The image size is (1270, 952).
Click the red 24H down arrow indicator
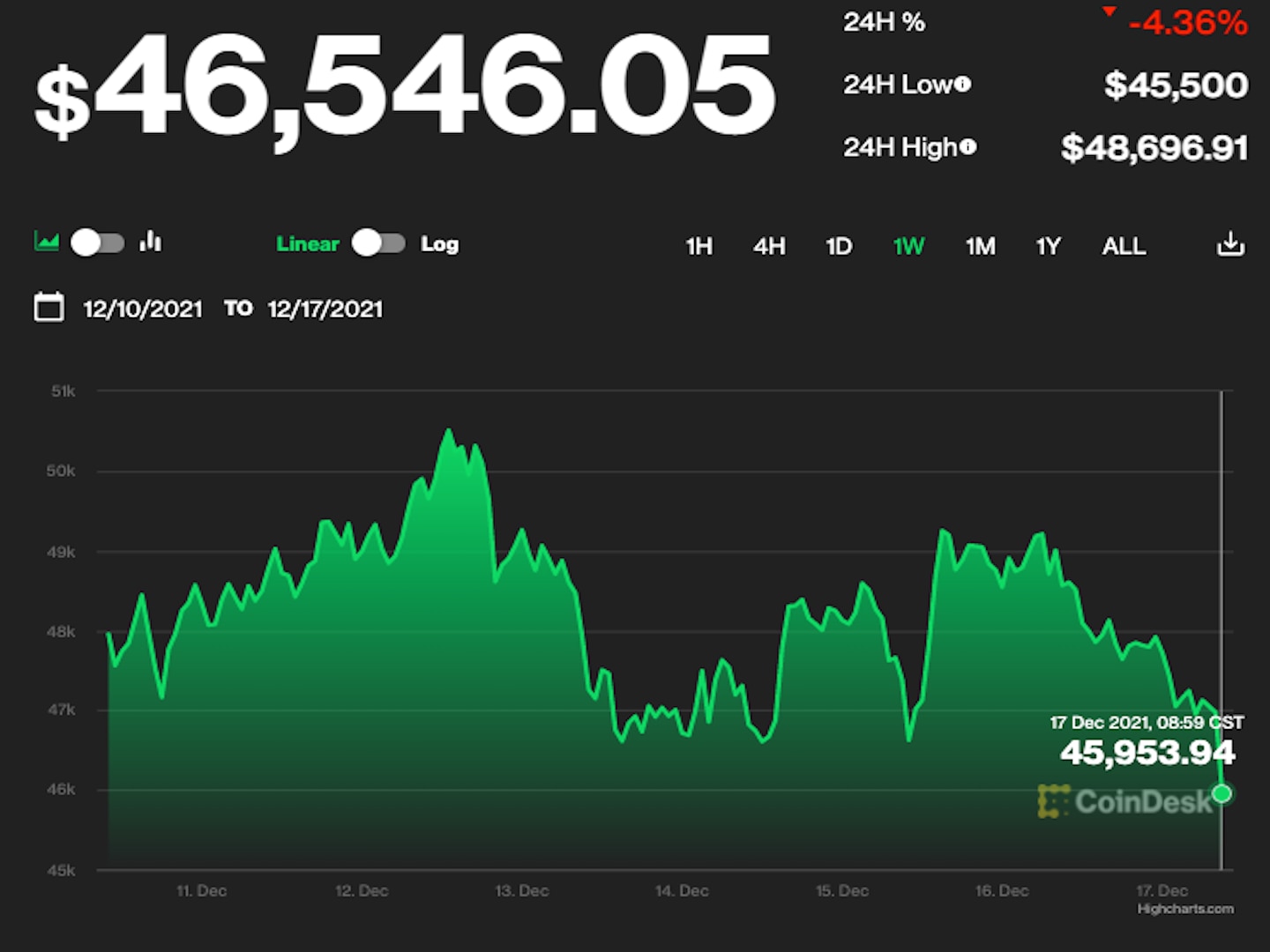(1109, 11)
